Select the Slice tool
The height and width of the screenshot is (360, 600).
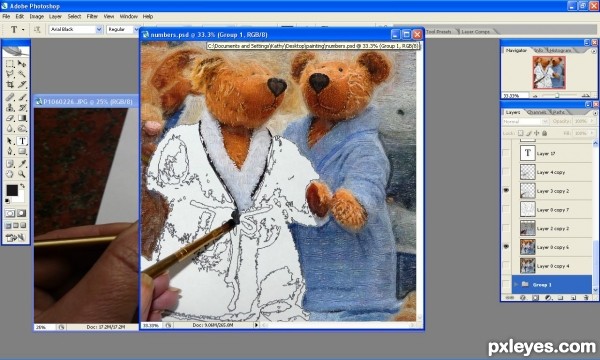[x=22, y=84]
